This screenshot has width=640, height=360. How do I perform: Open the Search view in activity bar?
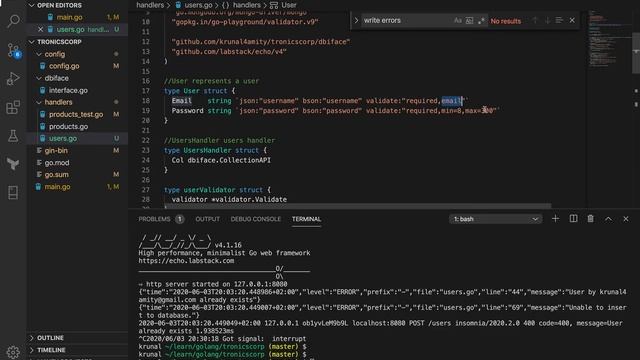tap(13, 20)
